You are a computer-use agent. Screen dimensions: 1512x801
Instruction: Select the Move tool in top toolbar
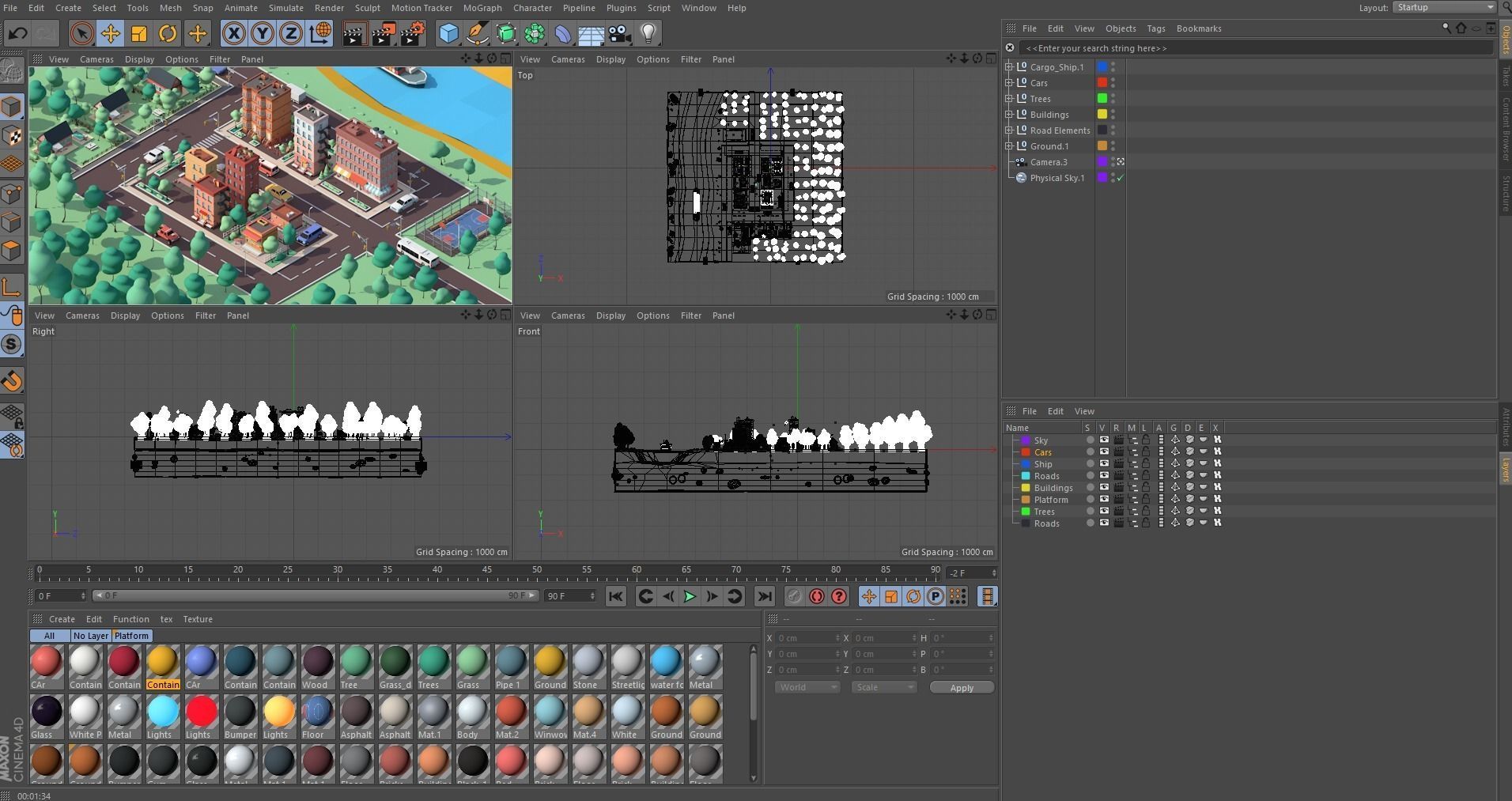pos(110,33)
